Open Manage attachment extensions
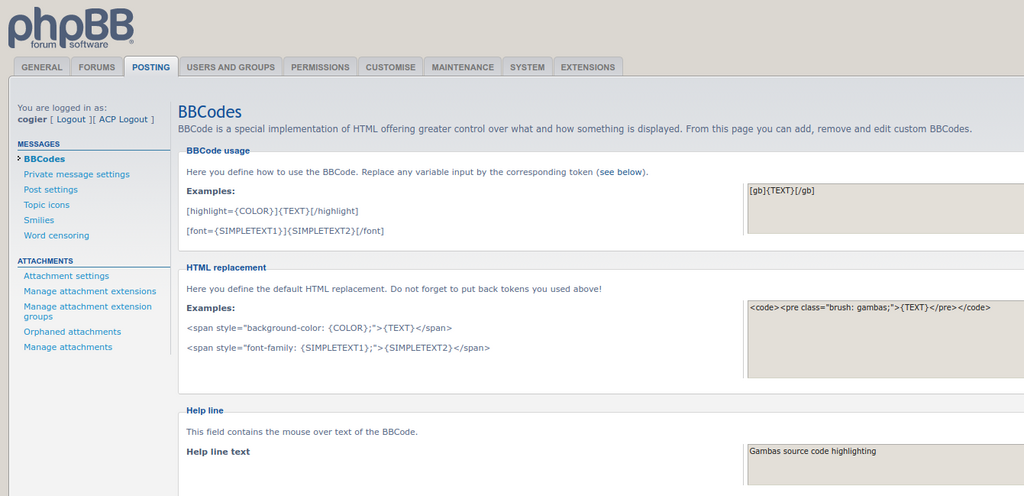 90,291
